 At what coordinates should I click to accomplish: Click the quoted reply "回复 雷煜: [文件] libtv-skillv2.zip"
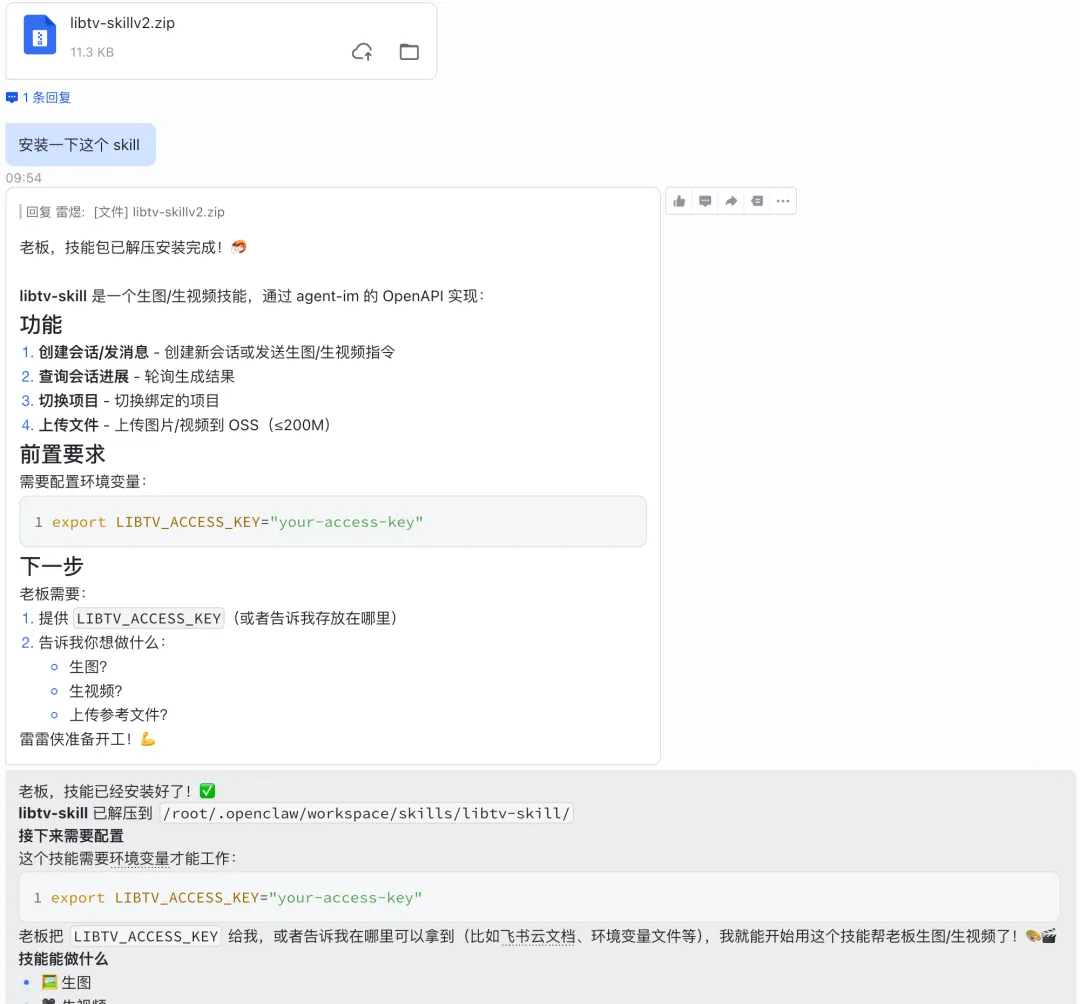pos(125,212)
